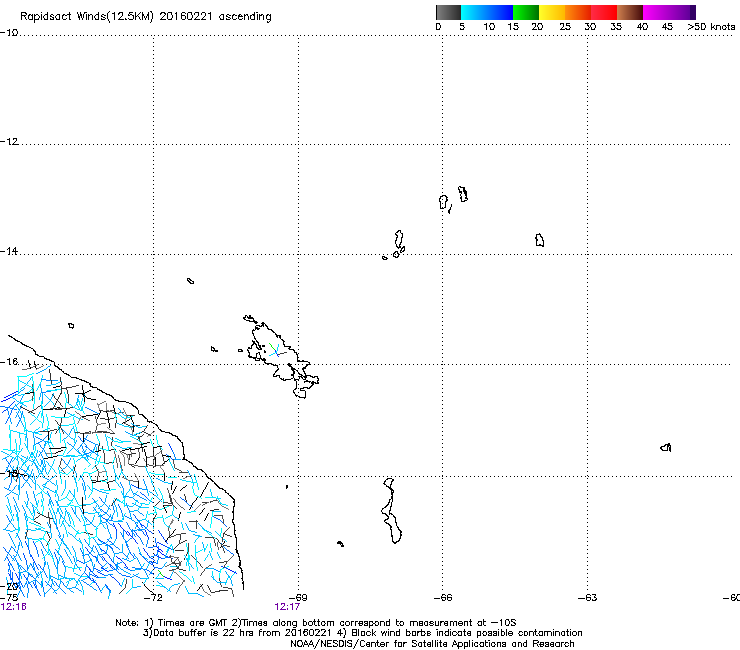Click the gray 0-5 knots legend segment
Screen dimensions: 740x650
(448, 12)
